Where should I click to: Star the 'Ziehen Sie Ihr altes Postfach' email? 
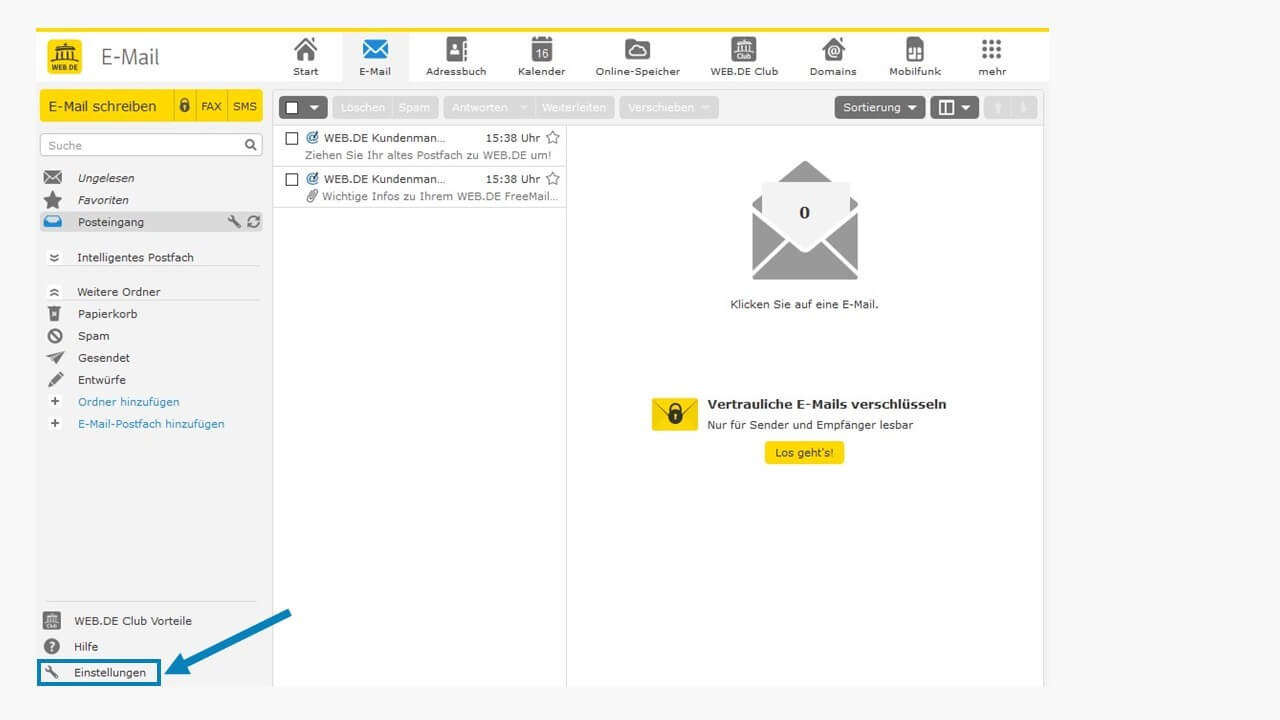pos(552,138)
